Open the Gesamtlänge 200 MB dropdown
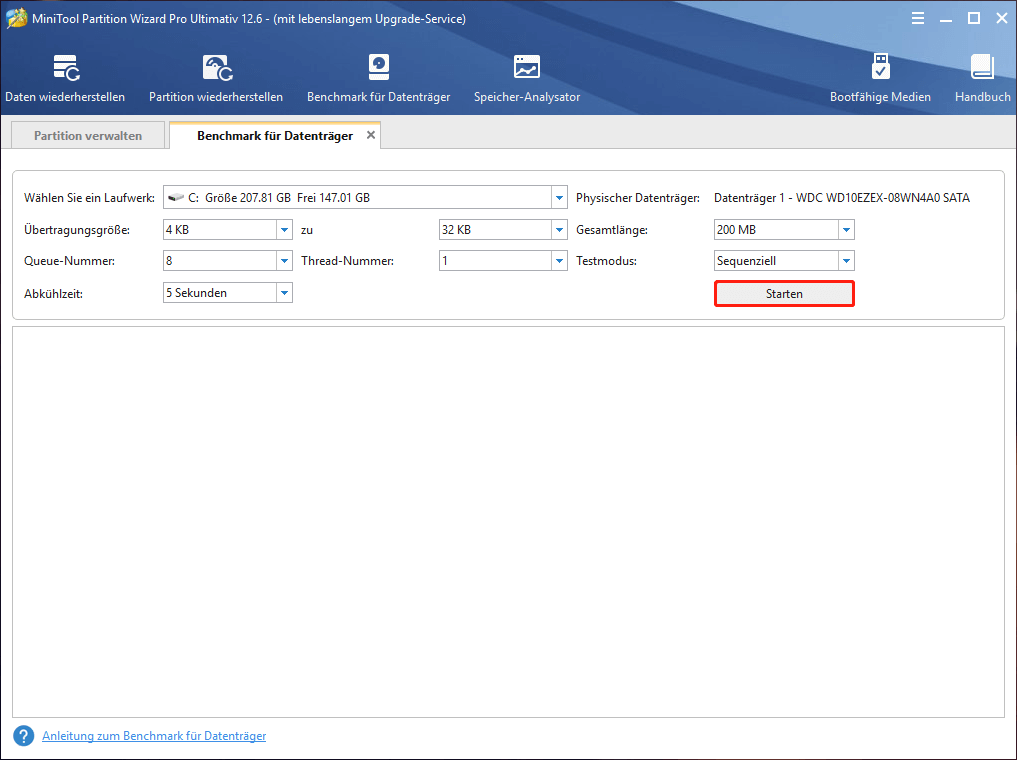The width and height of the screenshot is (1017, 760). click(x=846, y=230)
